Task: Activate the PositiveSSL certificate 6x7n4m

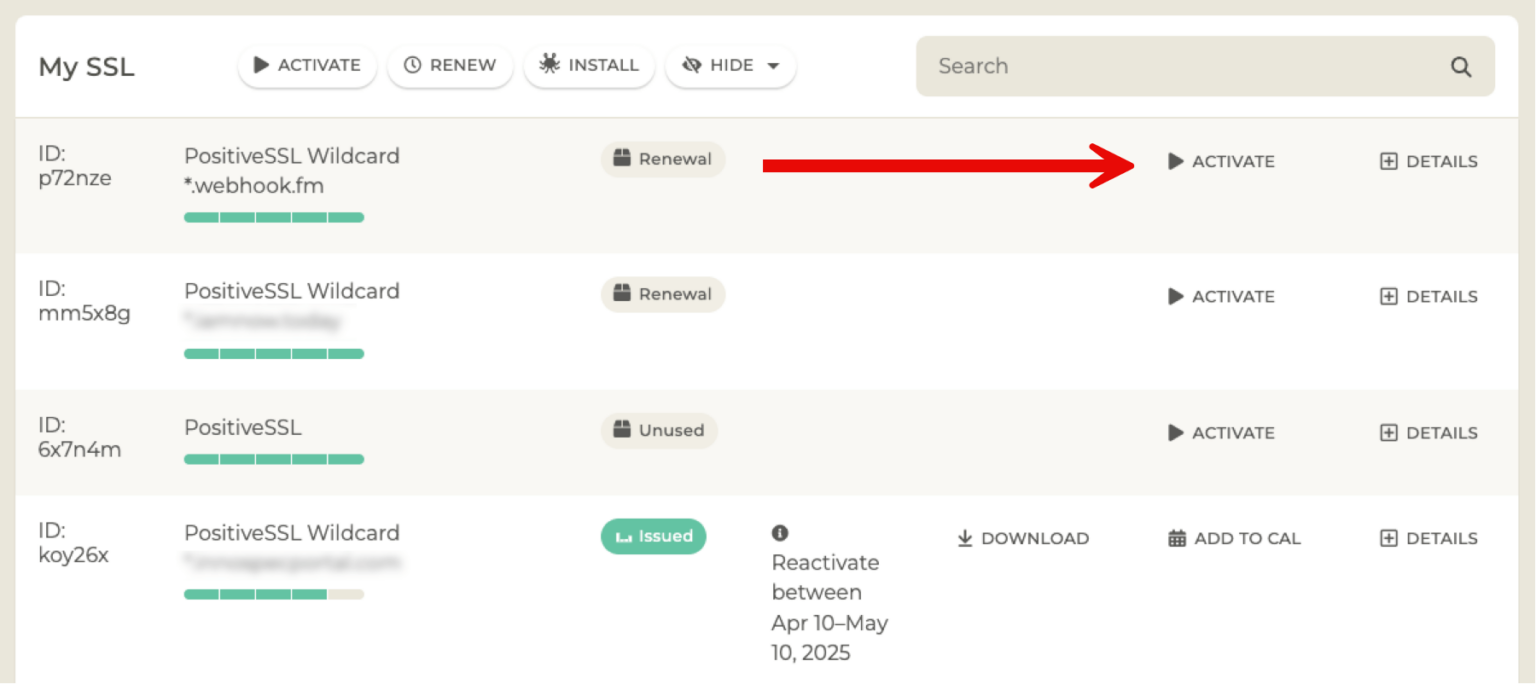Action: pos(1220,432)
